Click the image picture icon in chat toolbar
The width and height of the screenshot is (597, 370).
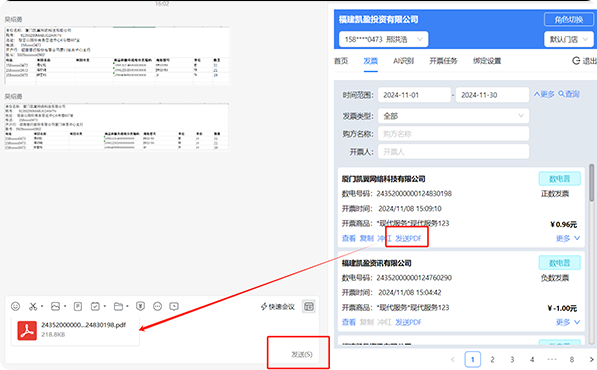(56, 306)
